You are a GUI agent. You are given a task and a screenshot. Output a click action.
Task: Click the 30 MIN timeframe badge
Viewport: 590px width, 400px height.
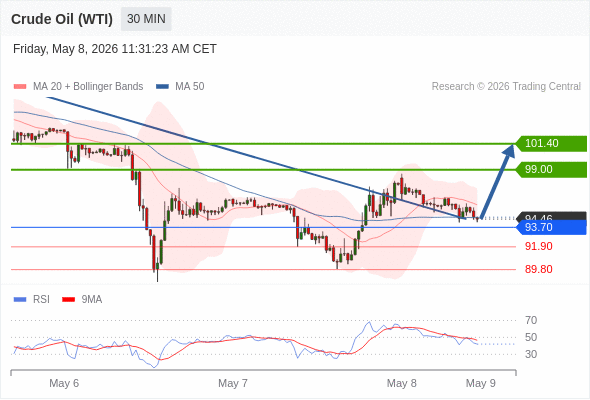146,19
